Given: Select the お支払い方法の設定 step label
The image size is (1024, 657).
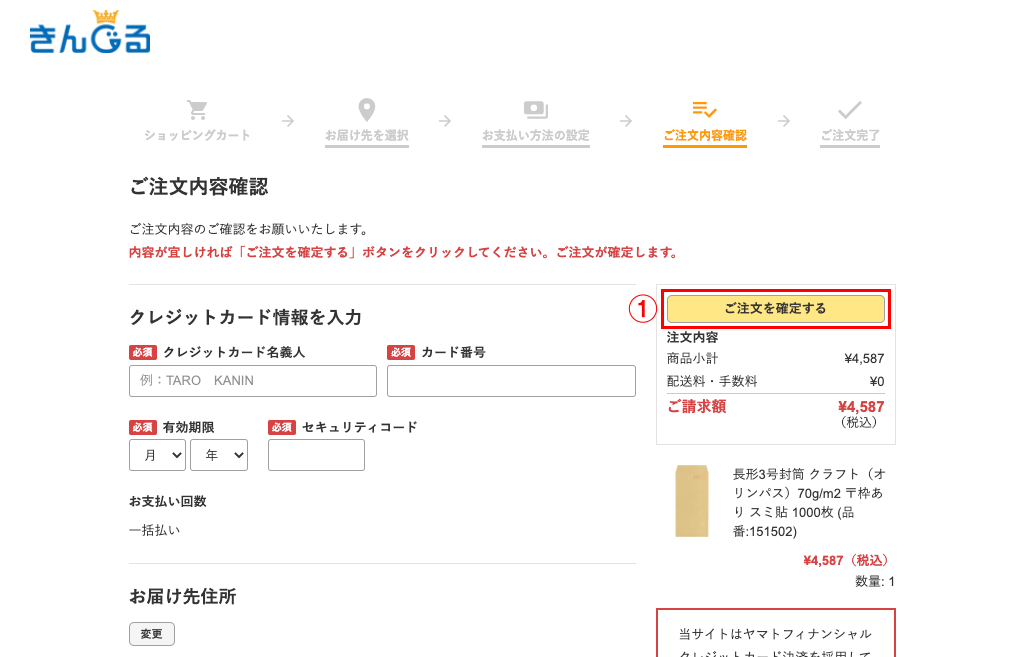Looking at the screenshot, I should (x=535, y=135).
